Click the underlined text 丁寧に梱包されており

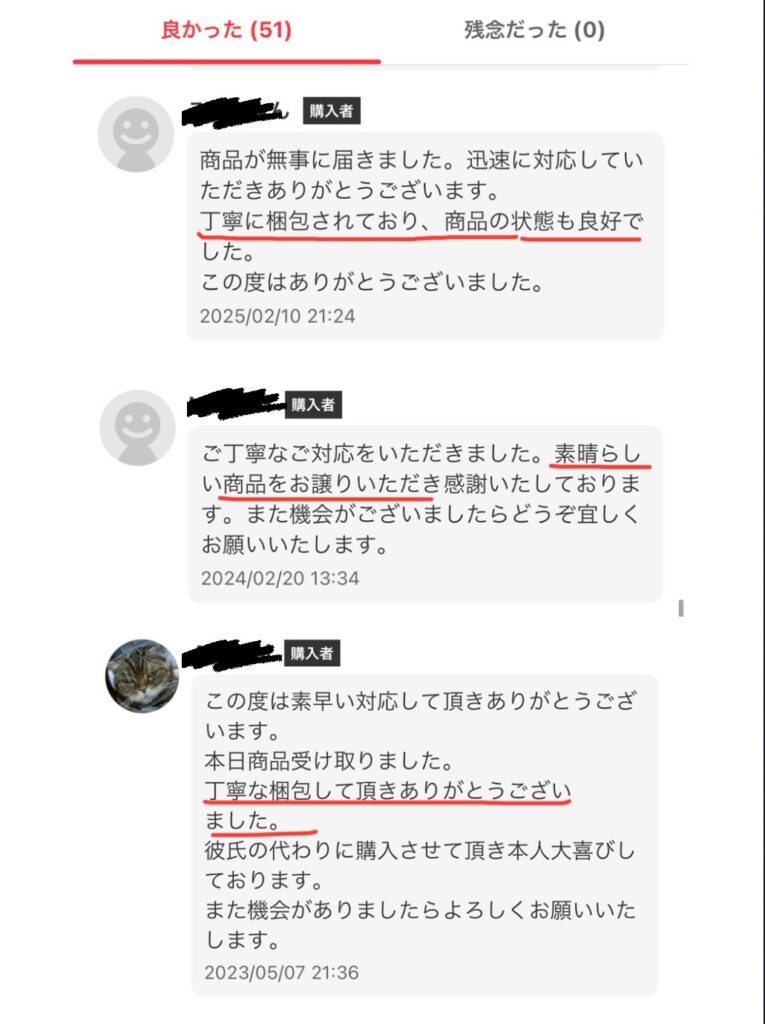coord(309,221)
